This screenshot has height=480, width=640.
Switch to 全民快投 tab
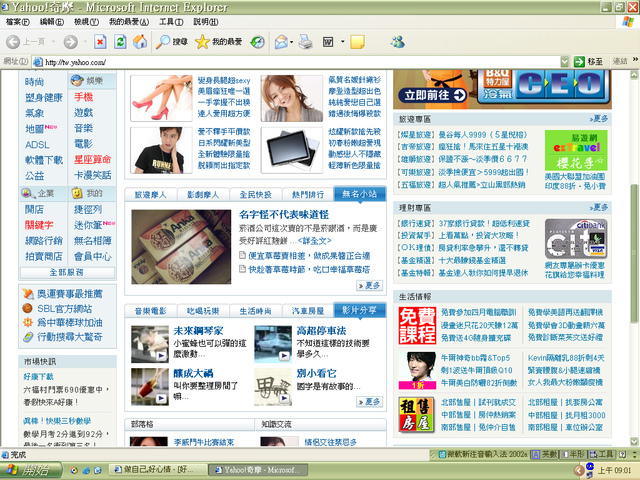tap(256, 195)
